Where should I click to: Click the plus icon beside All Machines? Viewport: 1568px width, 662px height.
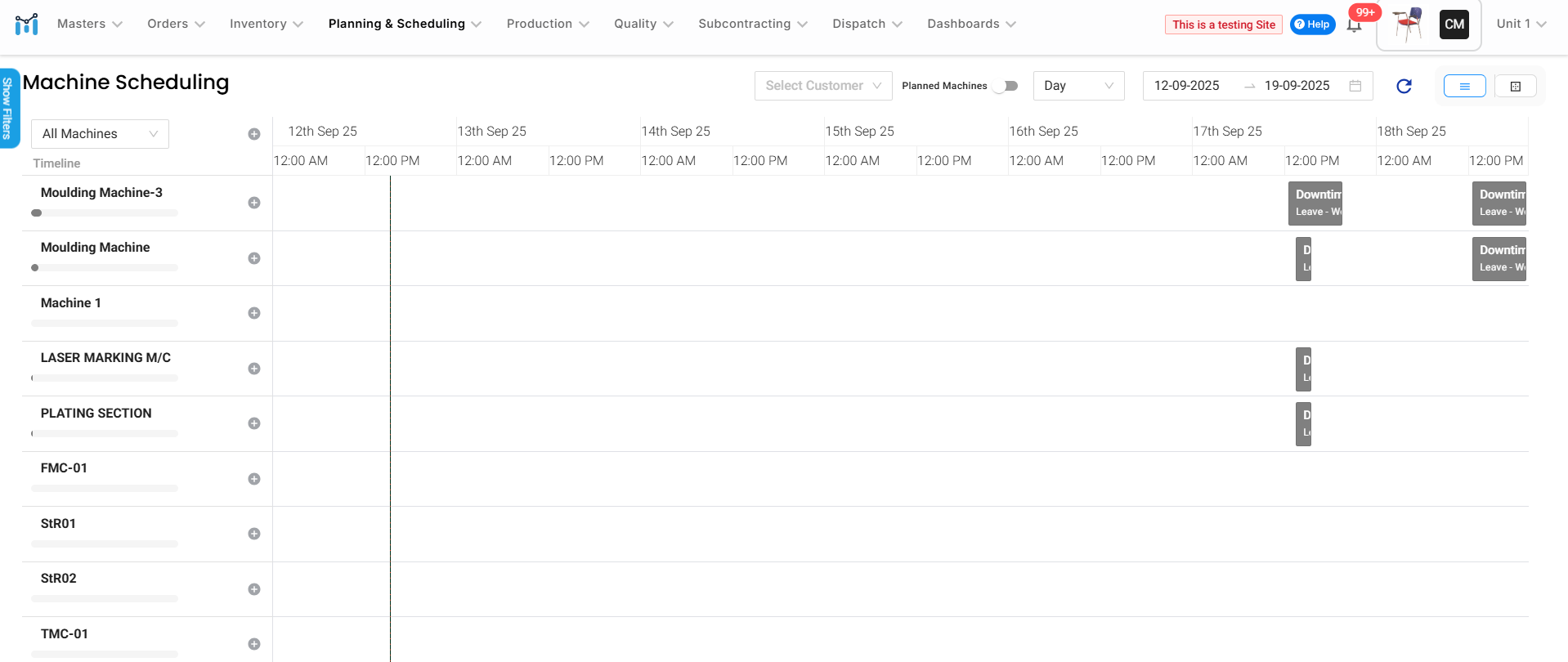click(x=254, y=134)
